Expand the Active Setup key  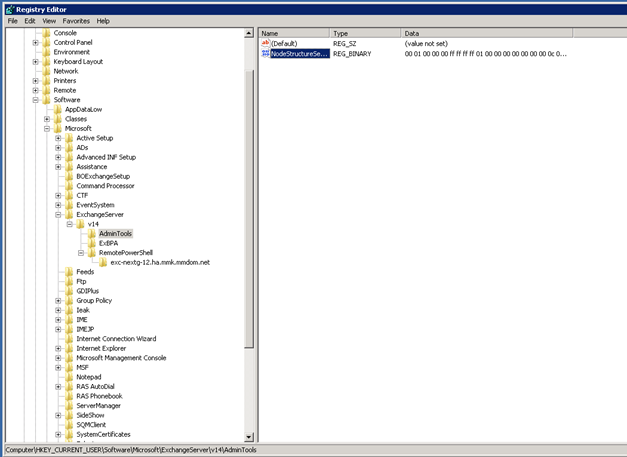[58, 138]
